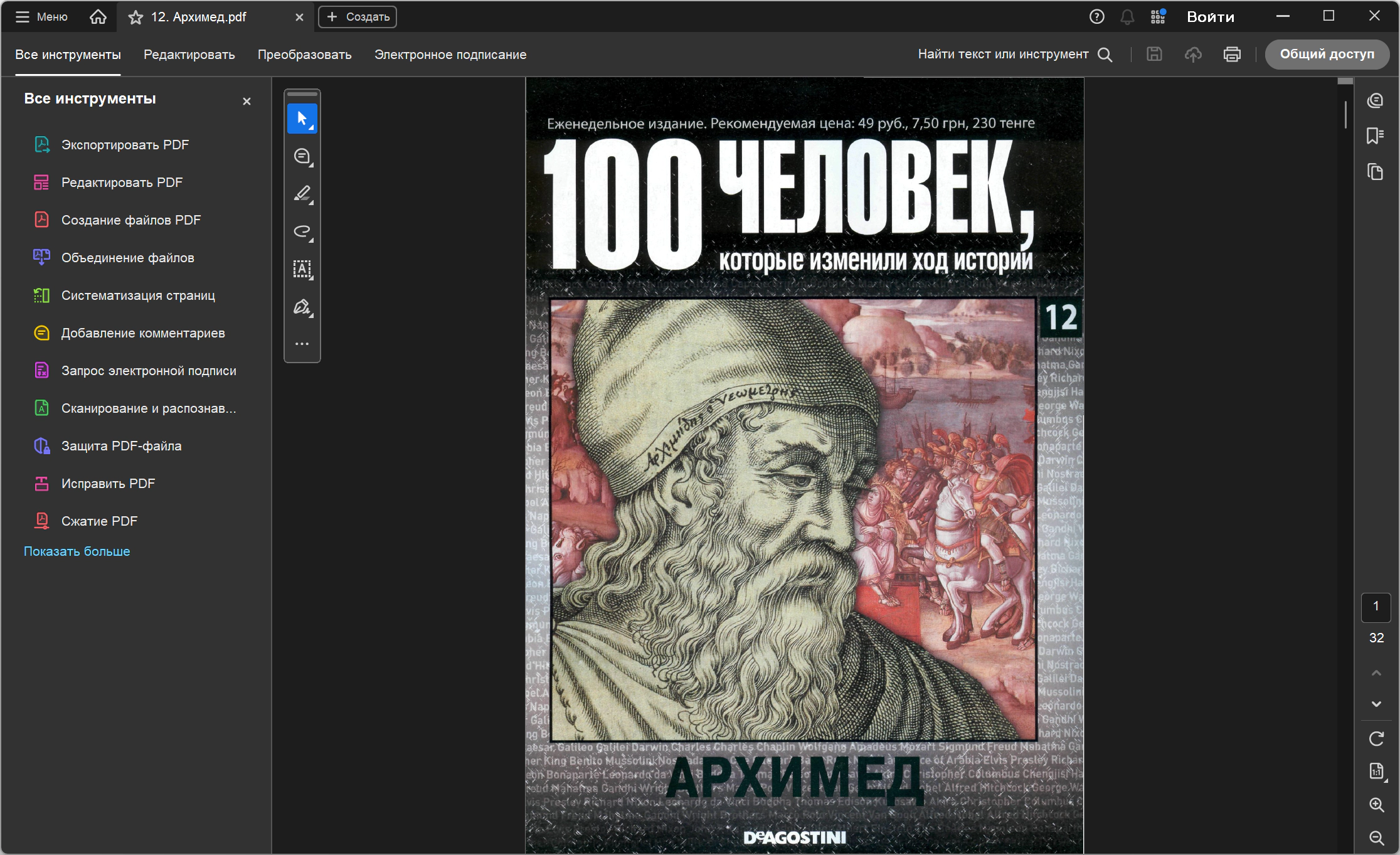The image size is (1400, 855).
Task: Click the current page number box showing 1
Action: pyautogui.click(x=1376, y=607)
